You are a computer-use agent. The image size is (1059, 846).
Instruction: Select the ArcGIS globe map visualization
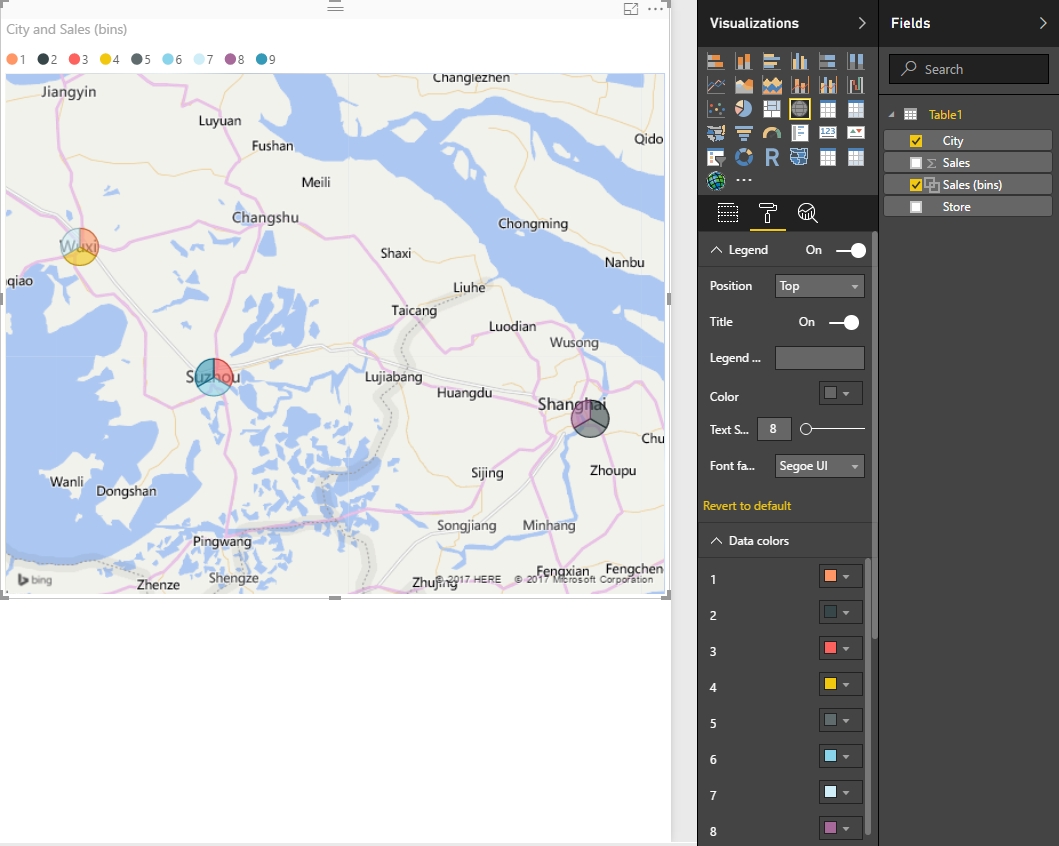point(715,181)
